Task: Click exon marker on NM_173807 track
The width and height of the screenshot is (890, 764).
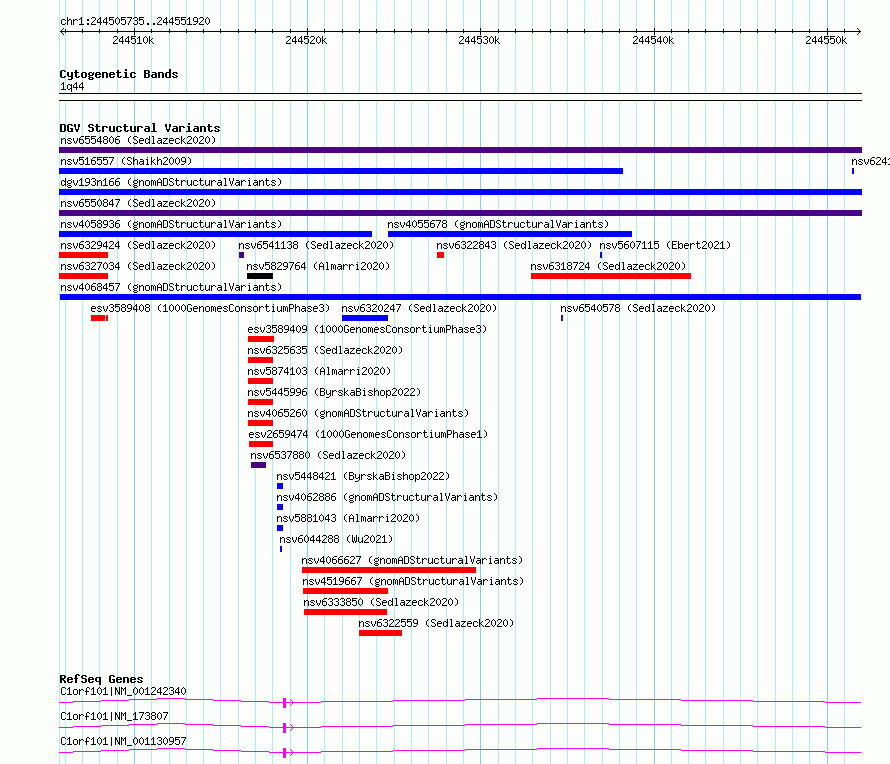Action: 284,728
